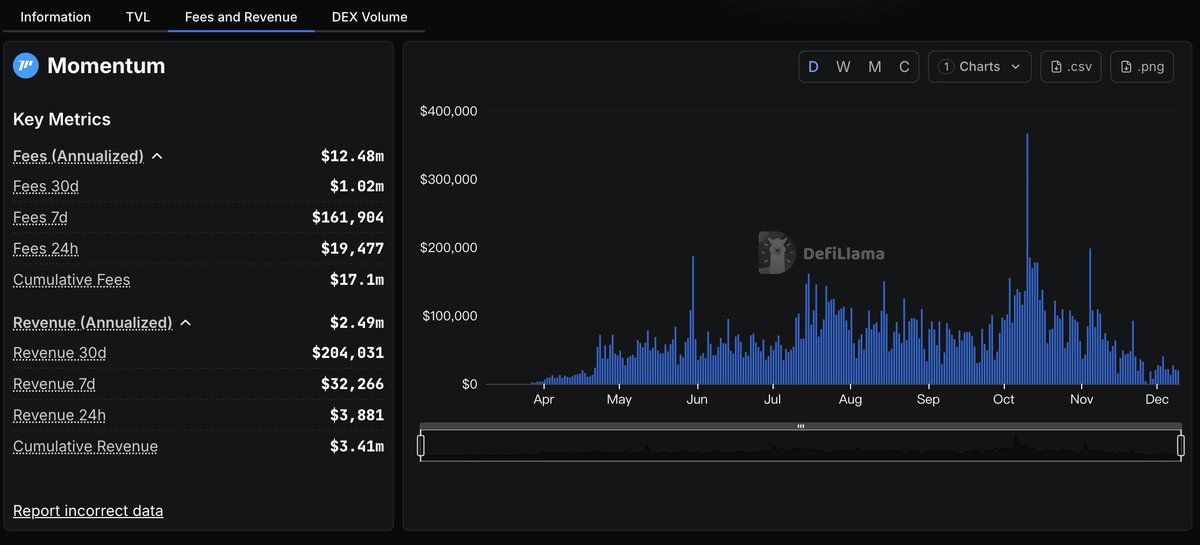Screen dimensions: 1200x545
Task: Select the C cumulative interval toggle
Action: pyautogui.click(x=904, y=67)
